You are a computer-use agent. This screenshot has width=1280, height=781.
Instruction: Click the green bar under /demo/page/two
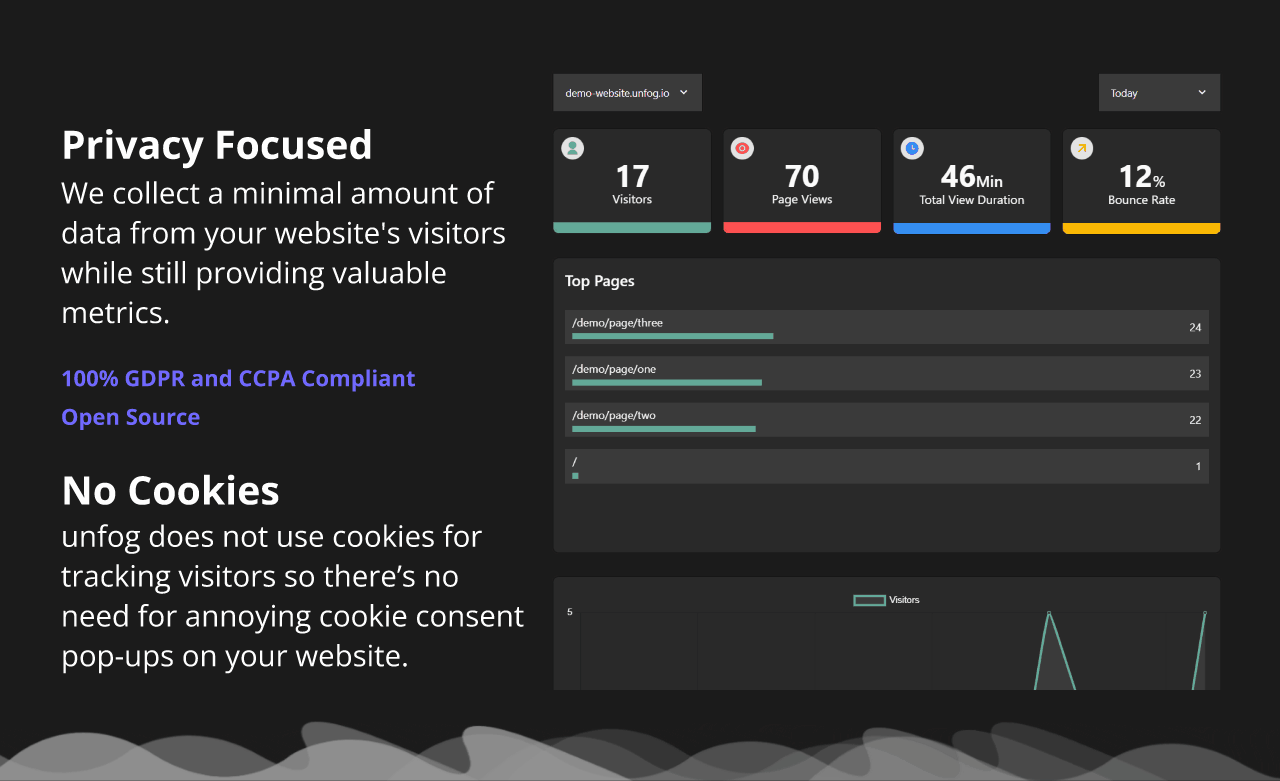point(664,428)
